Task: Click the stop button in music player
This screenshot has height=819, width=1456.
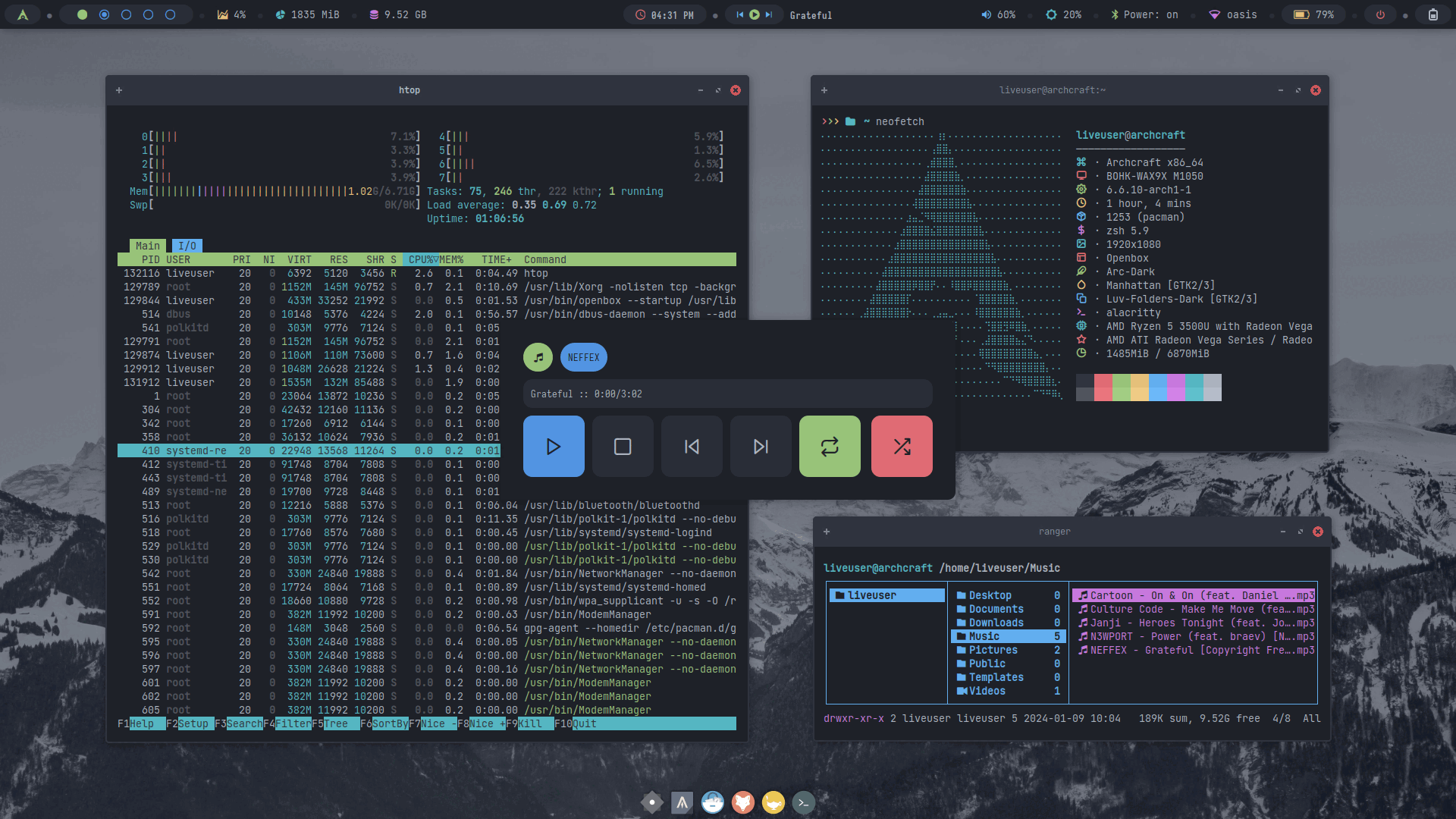Action: 623,447
